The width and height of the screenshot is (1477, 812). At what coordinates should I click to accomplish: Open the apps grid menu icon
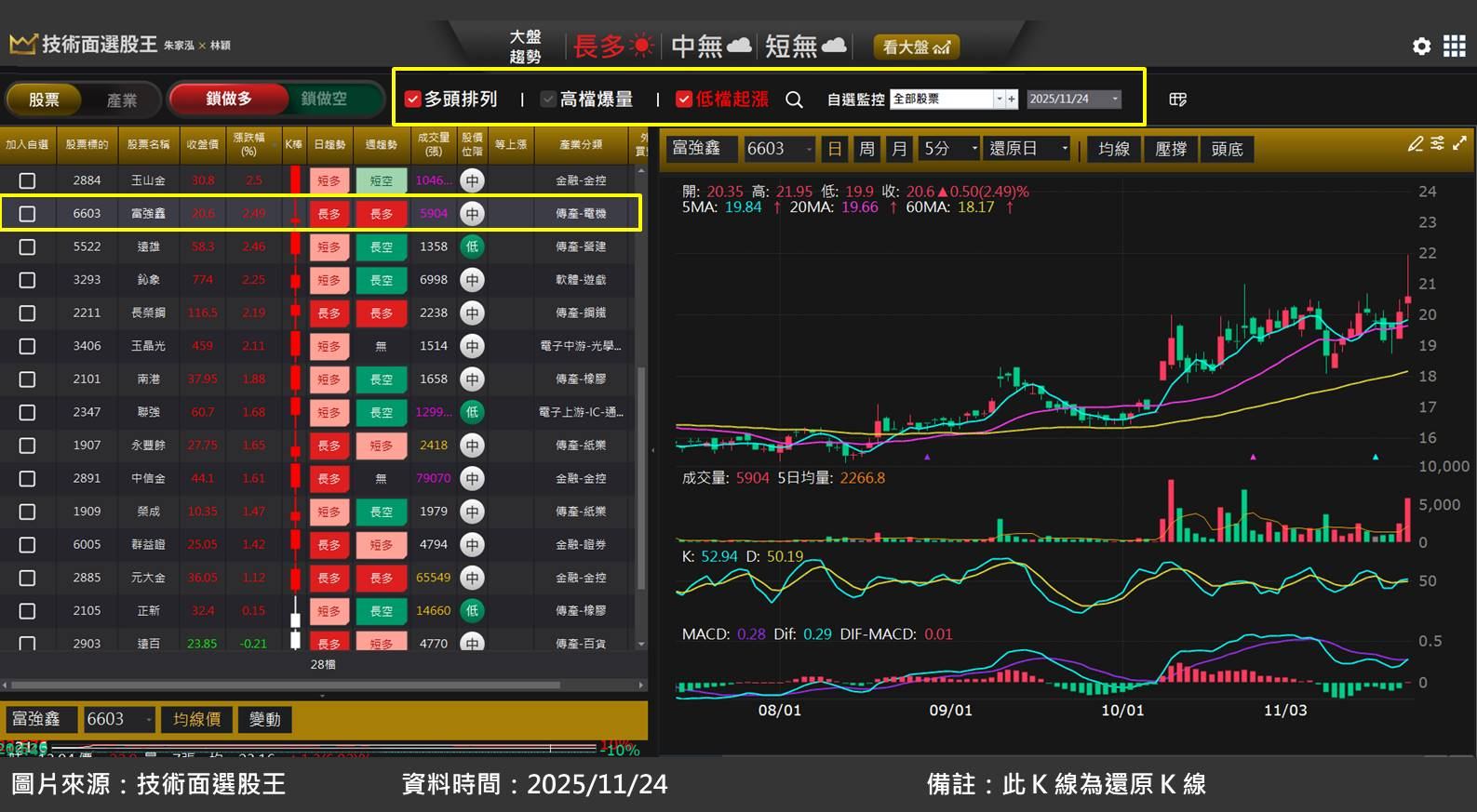[1455, 46]
